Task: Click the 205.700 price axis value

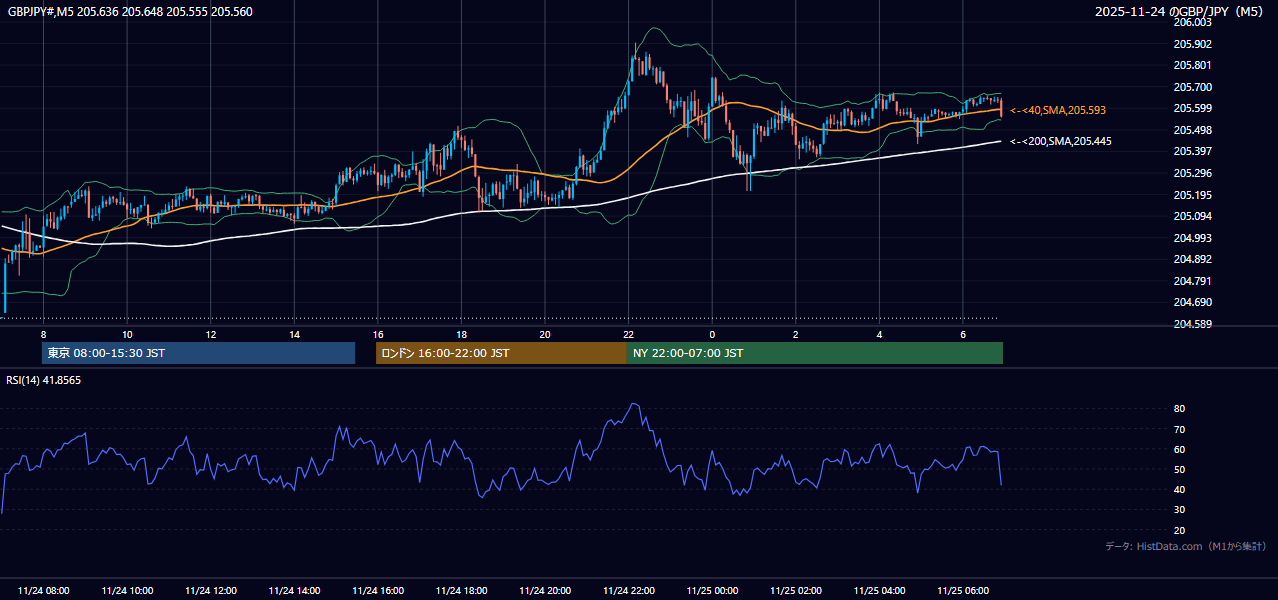Action: 1192,87
